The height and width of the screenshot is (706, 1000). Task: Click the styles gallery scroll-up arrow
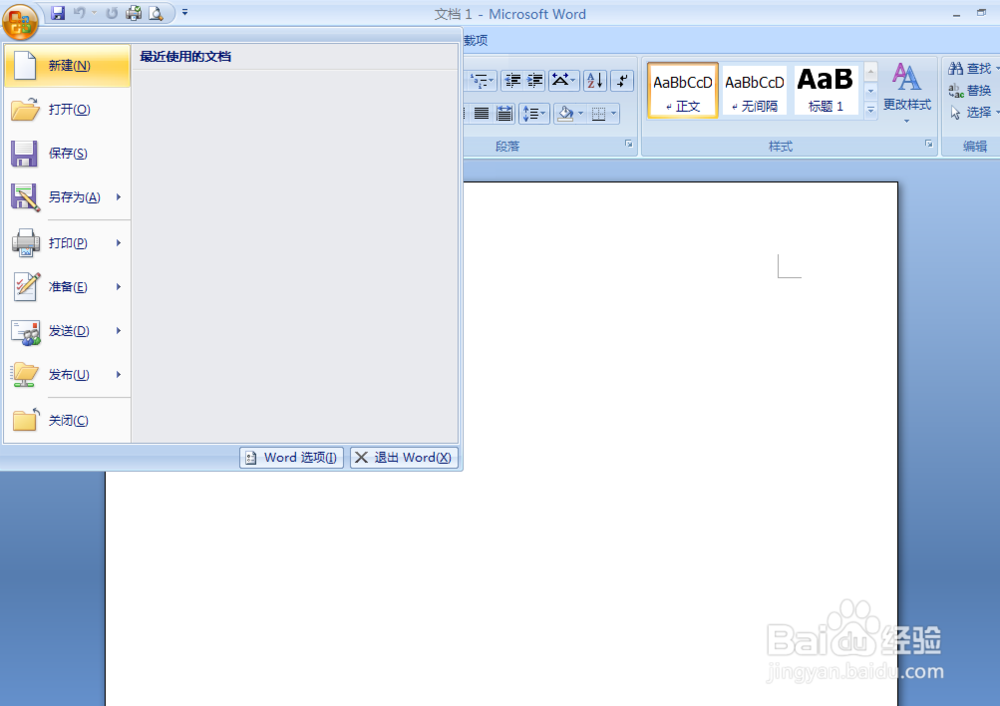pyautogui.click(x=871, y=72)
